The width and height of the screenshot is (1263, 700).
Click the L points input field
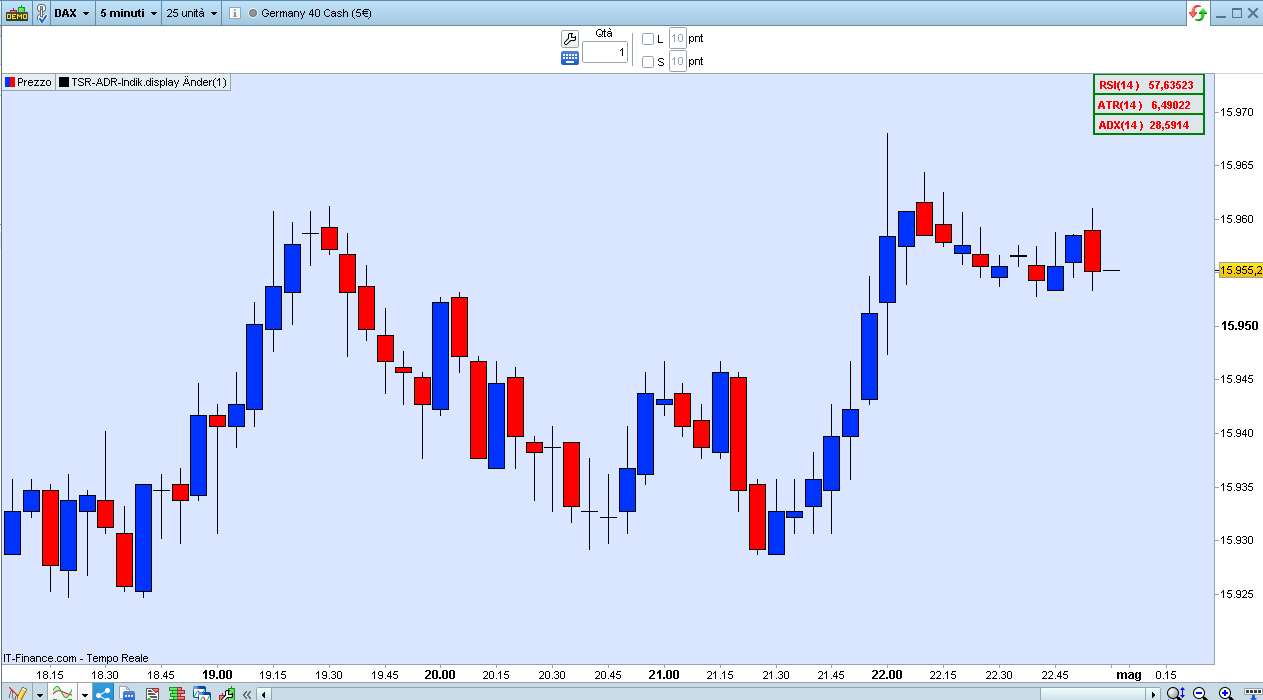pyautogui.click(x=677, y=39)
